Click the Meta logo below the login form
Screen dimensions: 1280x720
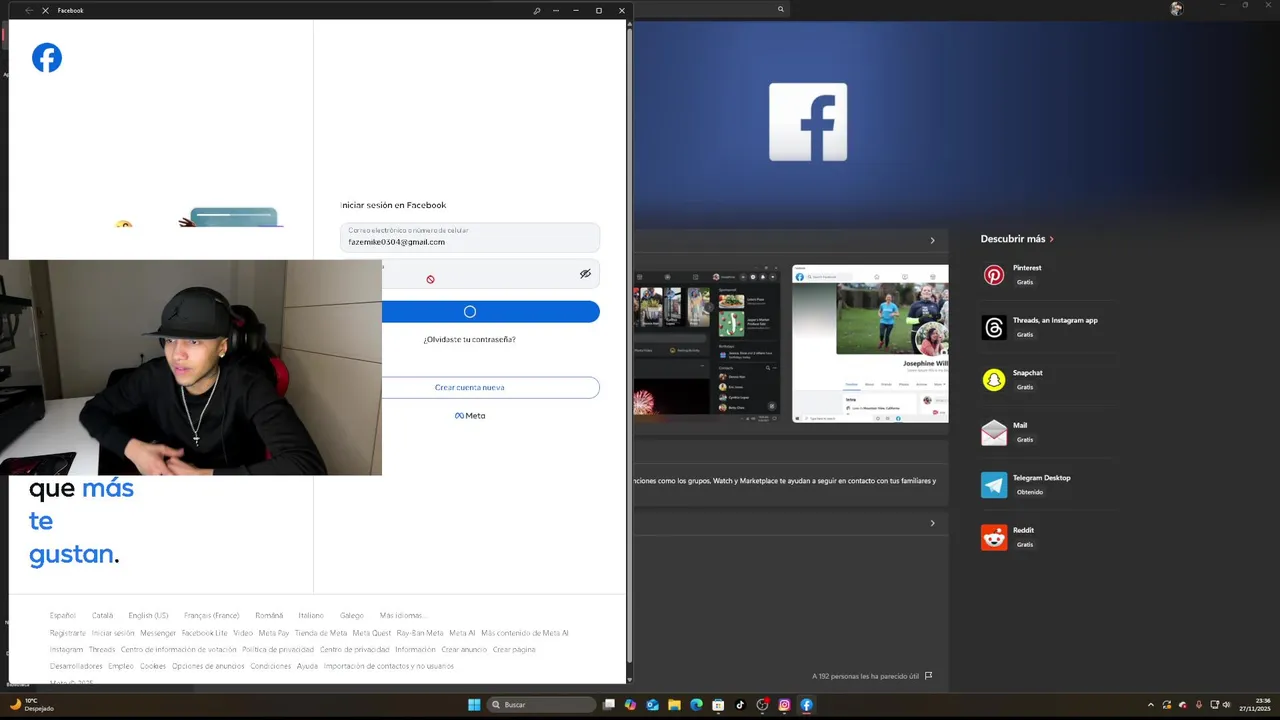(x=470, y=416)
